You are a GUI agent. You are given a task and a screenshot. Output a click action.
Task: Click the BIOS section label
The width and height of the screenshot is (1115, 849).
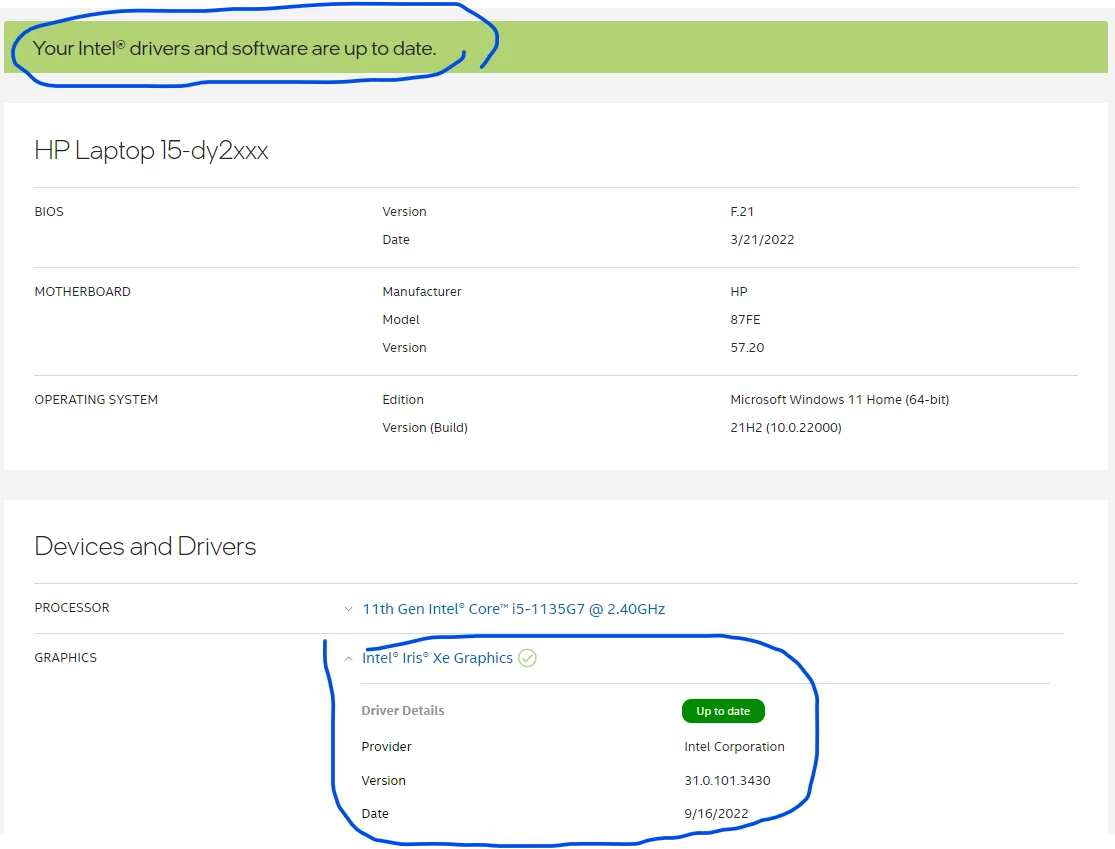tap(49, 211)
